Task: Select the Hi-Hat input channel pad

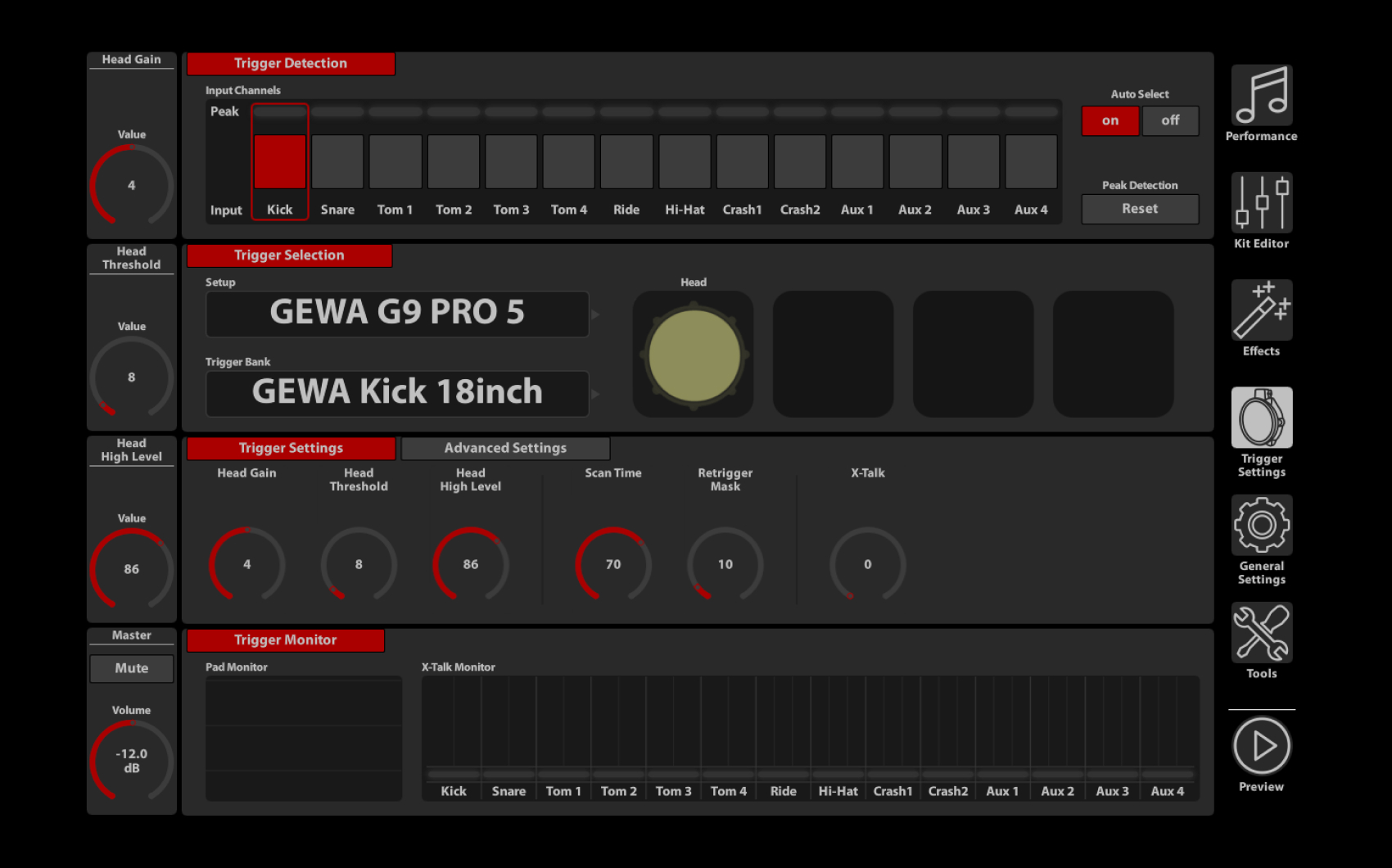Action: click(x=685, y=162)
